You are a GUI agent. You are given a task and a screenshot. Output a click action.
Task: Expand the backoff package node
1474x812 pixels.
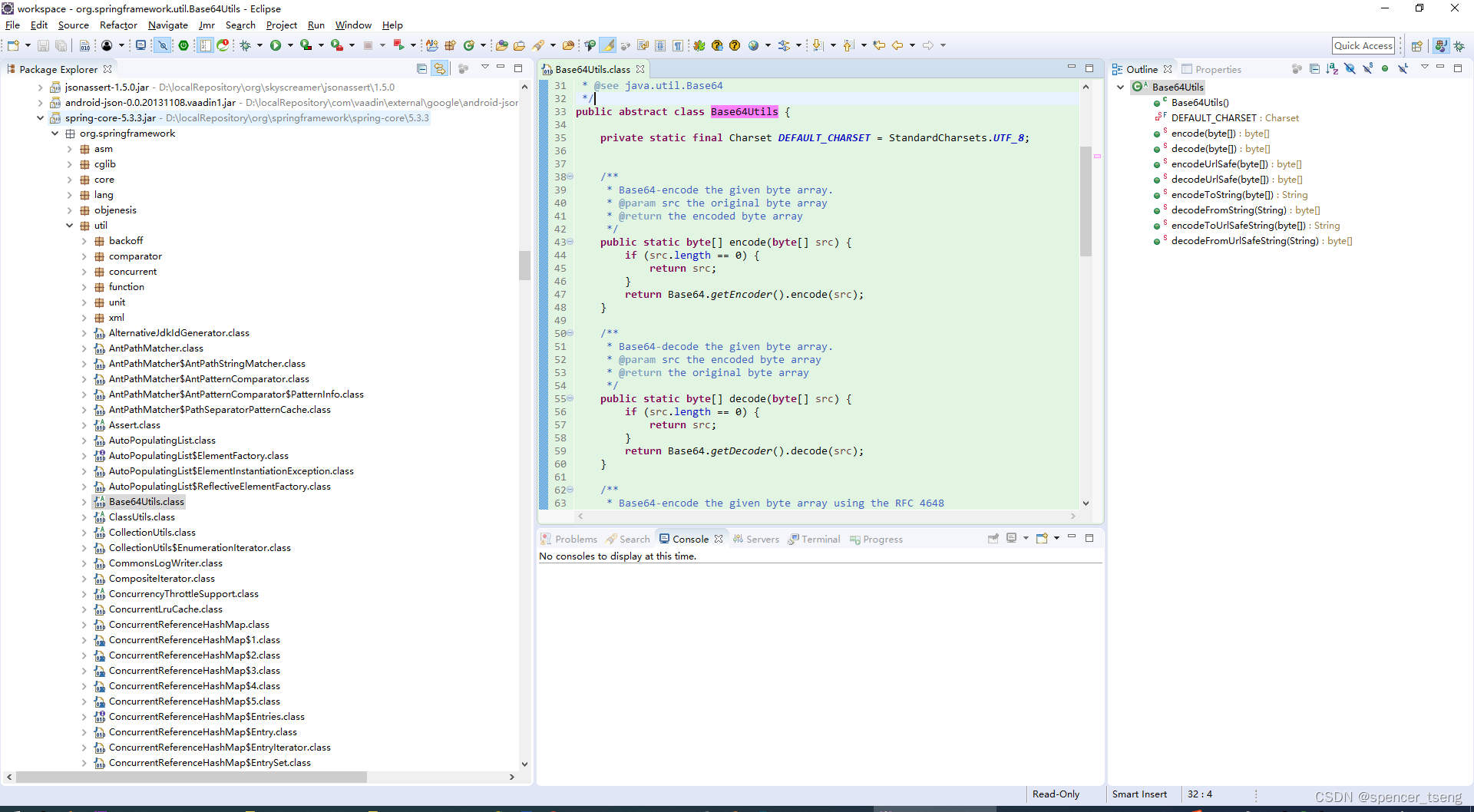[x=84, y=240]
